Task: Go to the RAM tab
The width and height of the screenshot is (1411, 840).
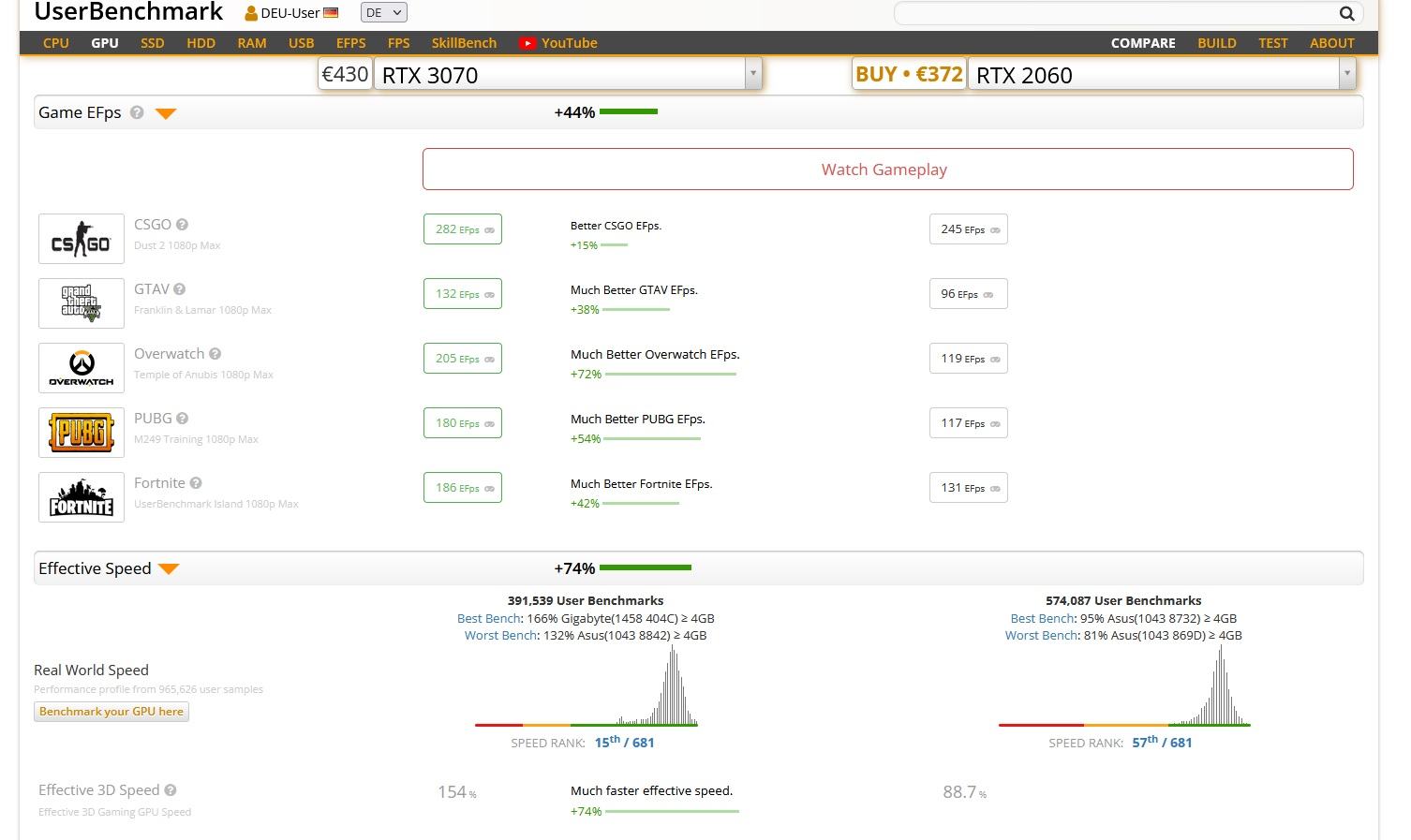Action: point(252,43)
